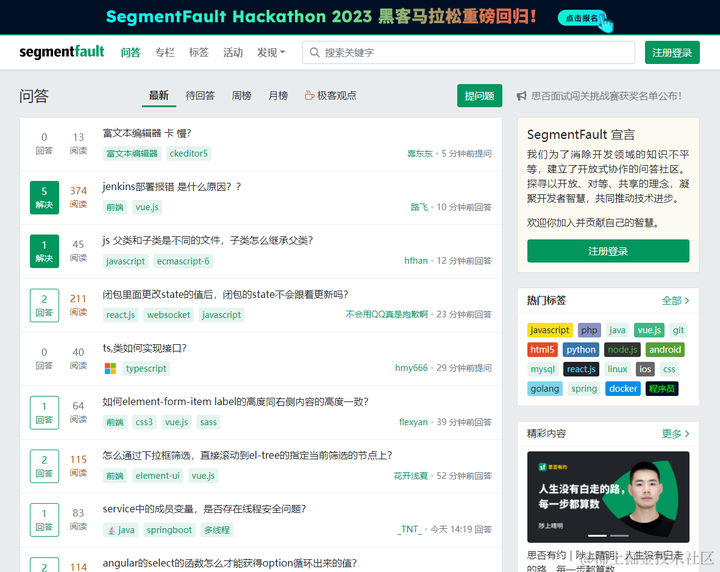Click the element-ui tag

tap(158, 476)
